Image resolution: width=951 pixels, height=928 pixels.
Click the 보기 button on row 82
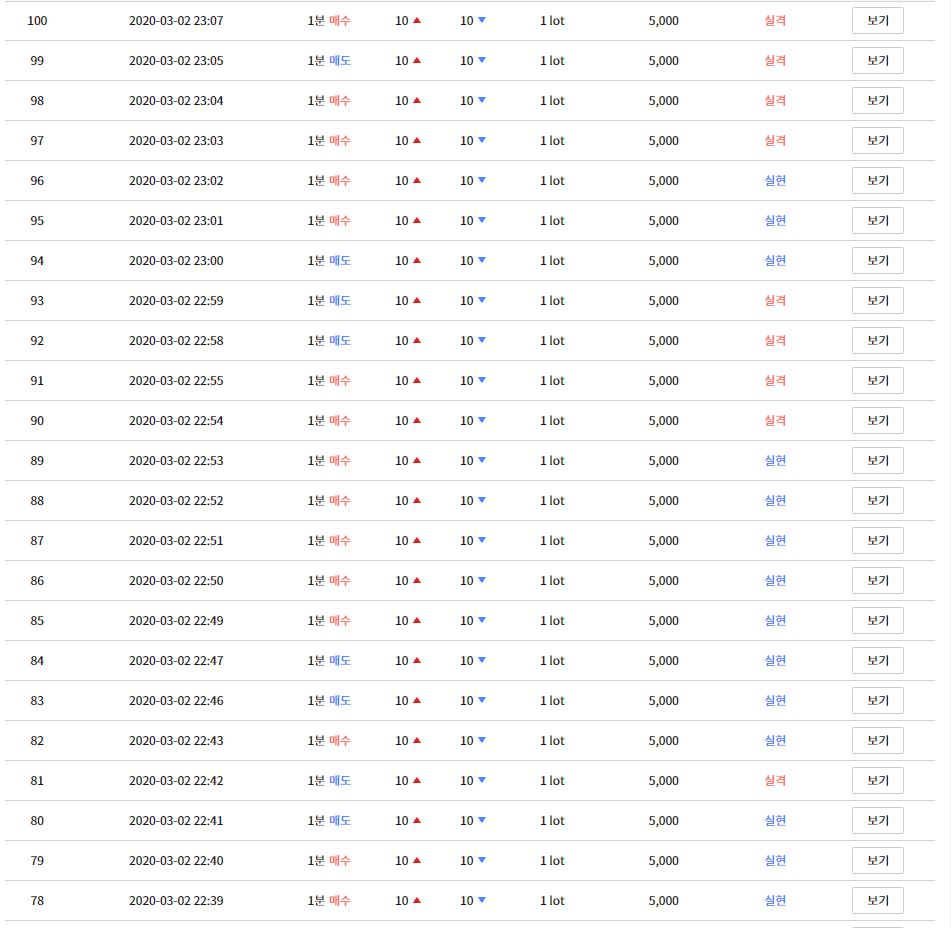pos(877,741)
